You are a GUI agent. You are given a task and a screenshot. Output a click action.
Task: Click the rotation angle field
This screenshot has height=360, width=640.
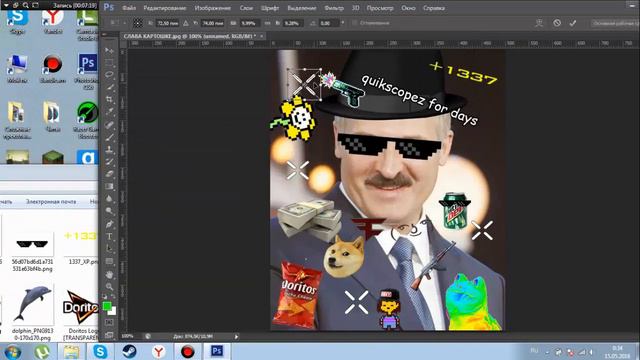(x=329, y=23)
